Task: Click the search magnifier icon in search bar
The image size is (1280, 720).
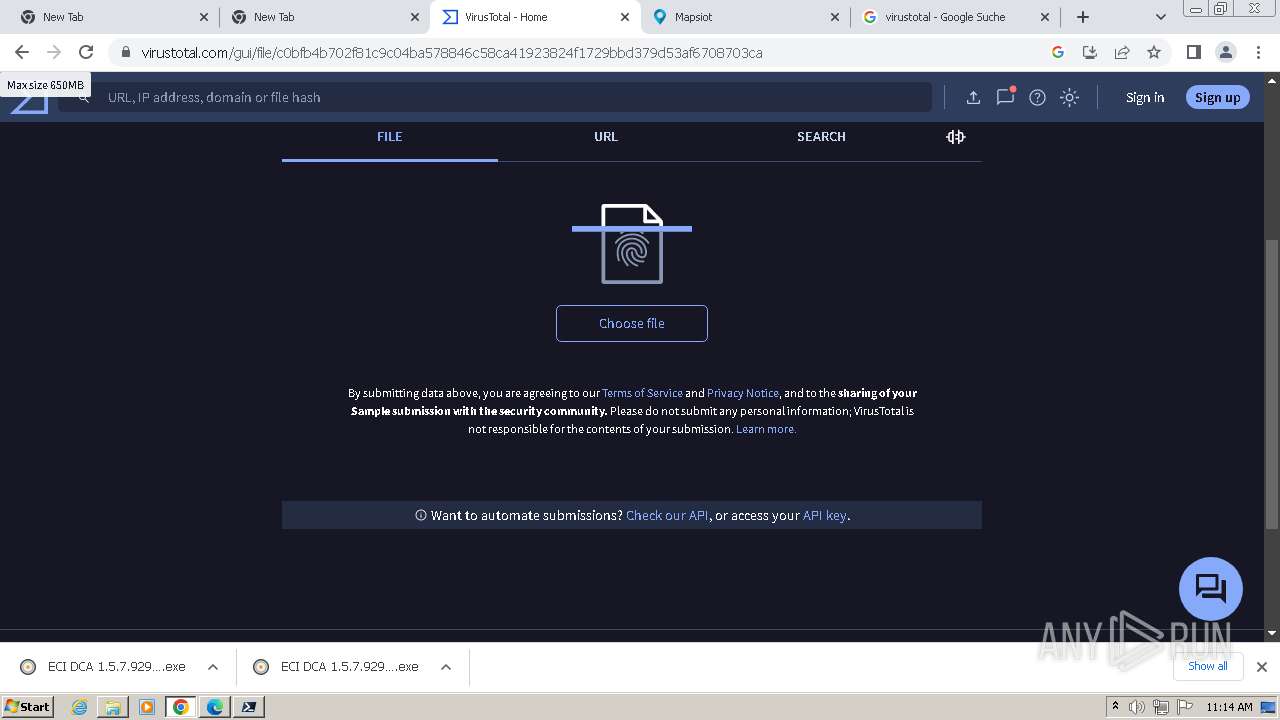Action: pyautogui.click(x=84, y=97)
